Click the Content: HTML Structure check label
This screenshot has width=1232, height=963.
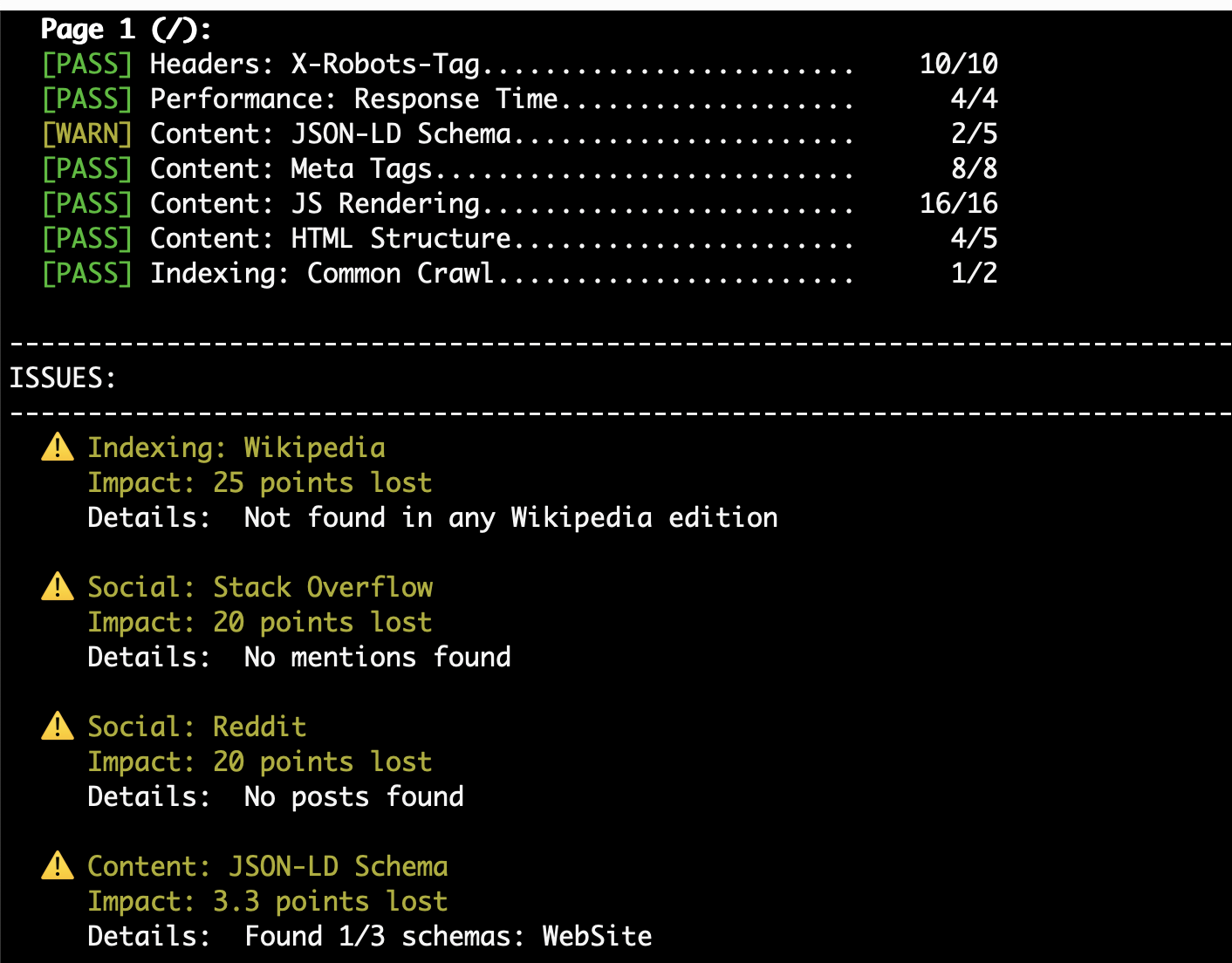[331, 238]
